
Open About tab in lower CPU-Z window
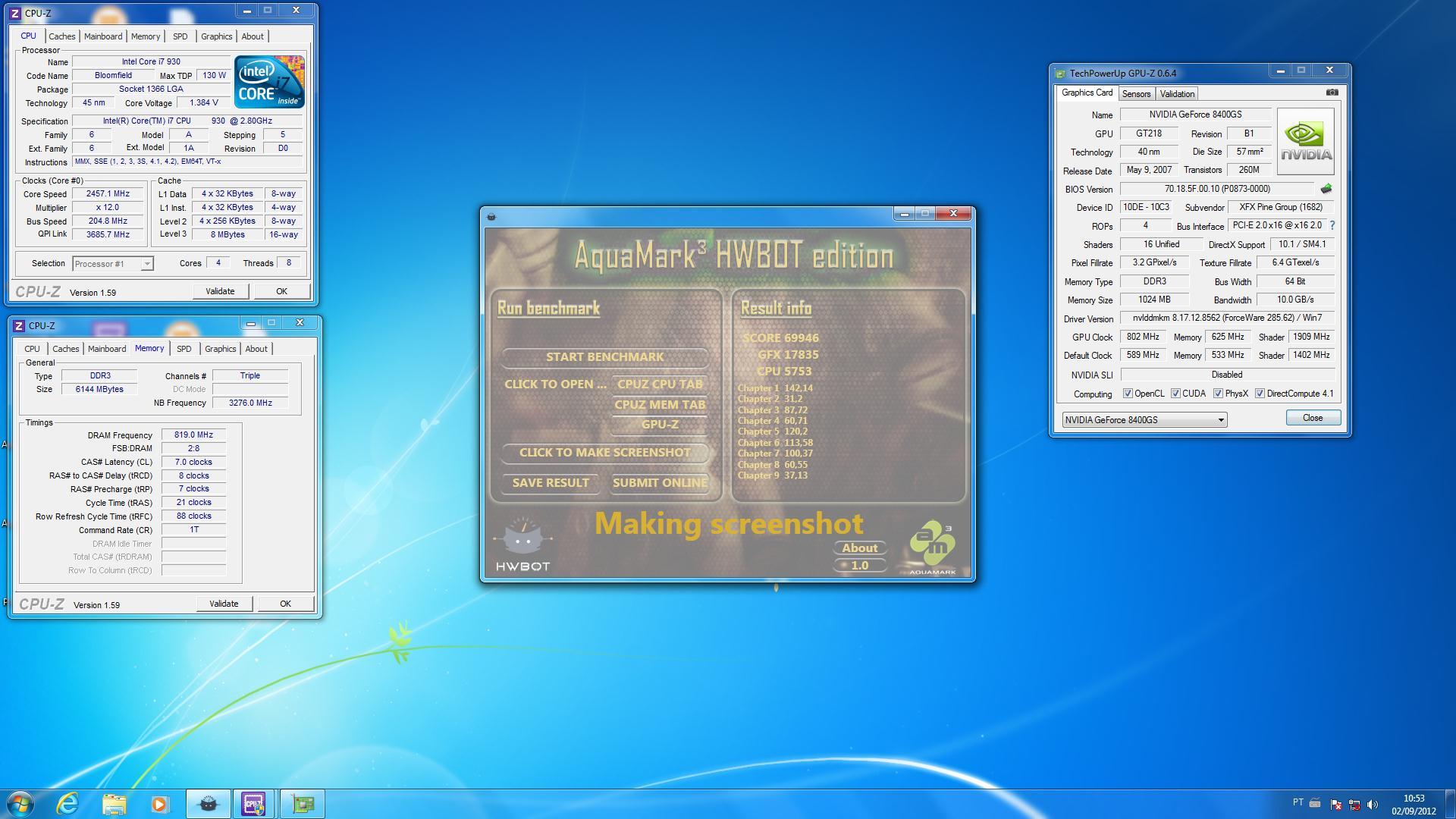pos(256,349)
